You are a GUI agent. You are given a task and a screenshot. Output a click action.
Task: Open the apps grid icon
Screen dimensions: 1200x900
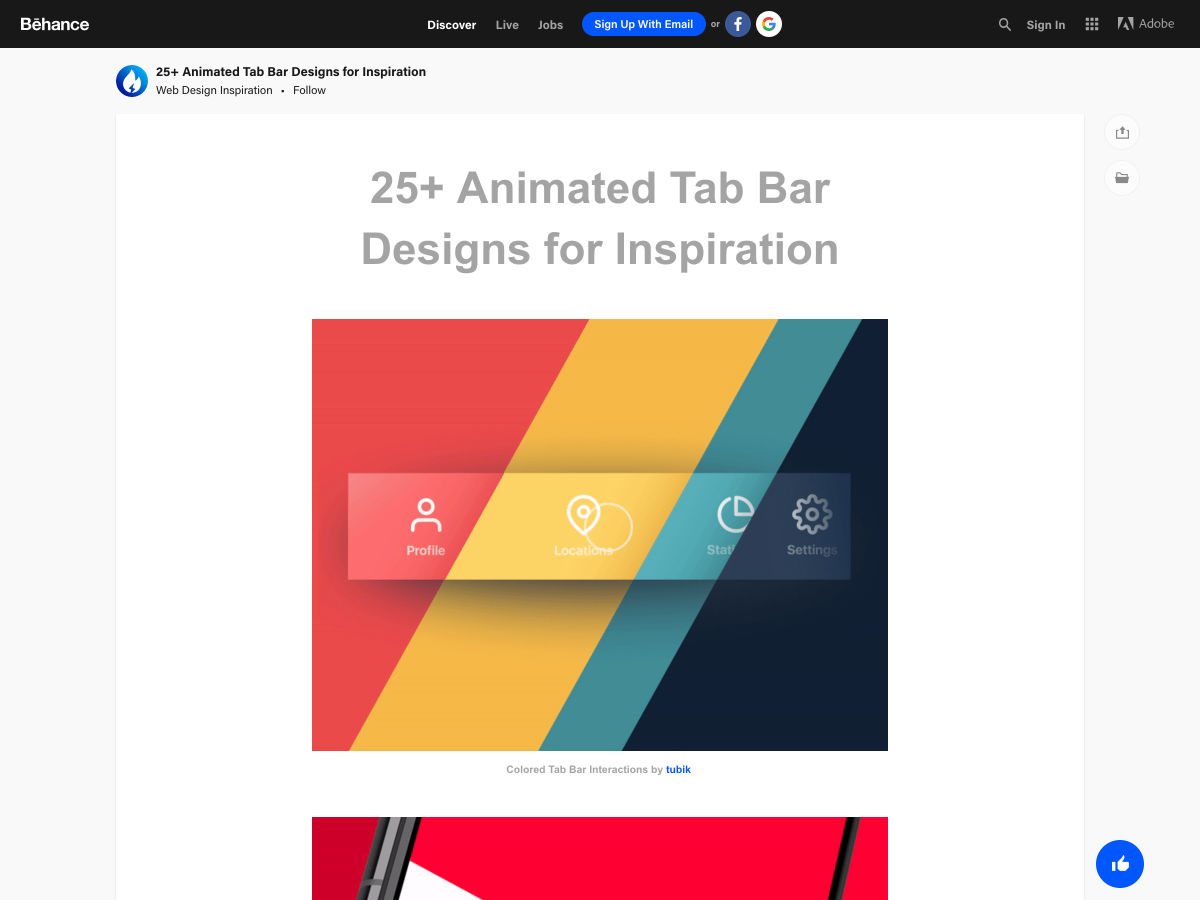1092,25
